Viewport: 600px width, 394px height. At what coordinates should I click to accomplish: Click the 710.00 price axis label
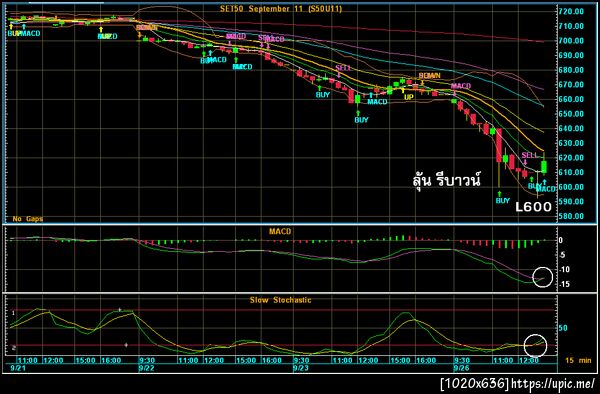tap(571, 26)
